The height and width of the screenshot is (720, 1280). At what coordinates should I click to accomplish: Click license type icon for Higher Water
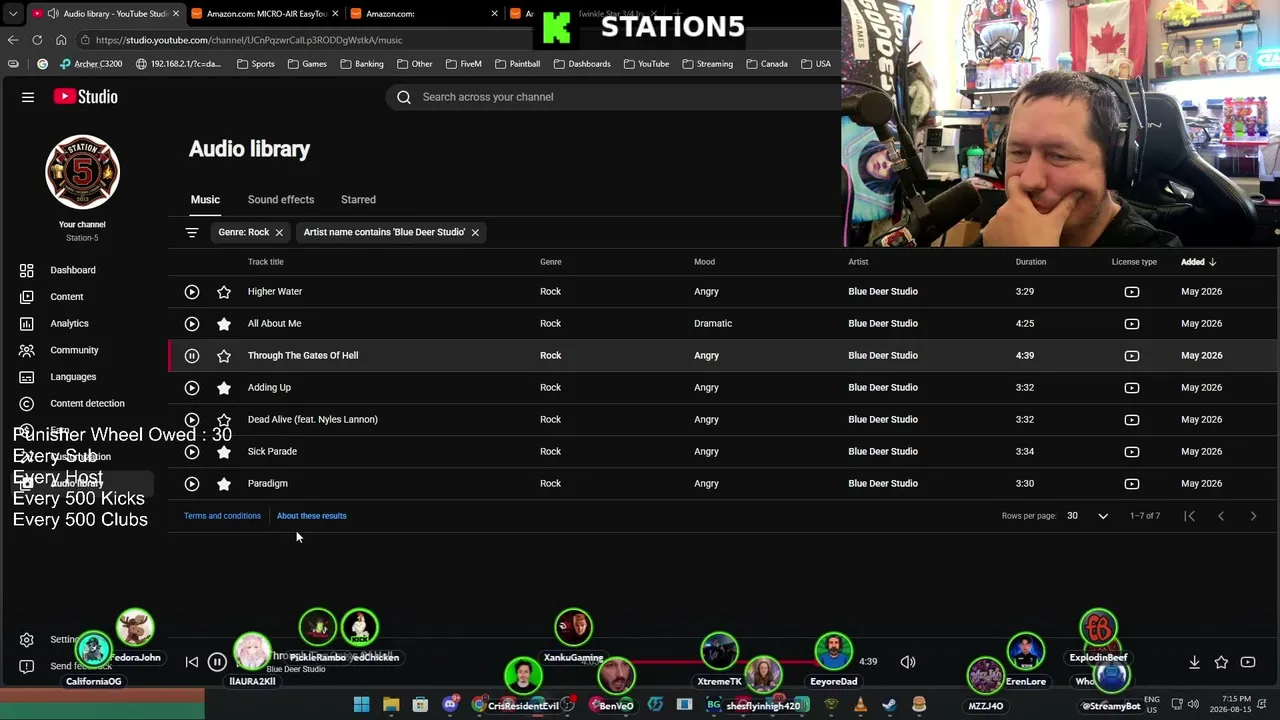pyautogui.click(x=1132, y=292)
